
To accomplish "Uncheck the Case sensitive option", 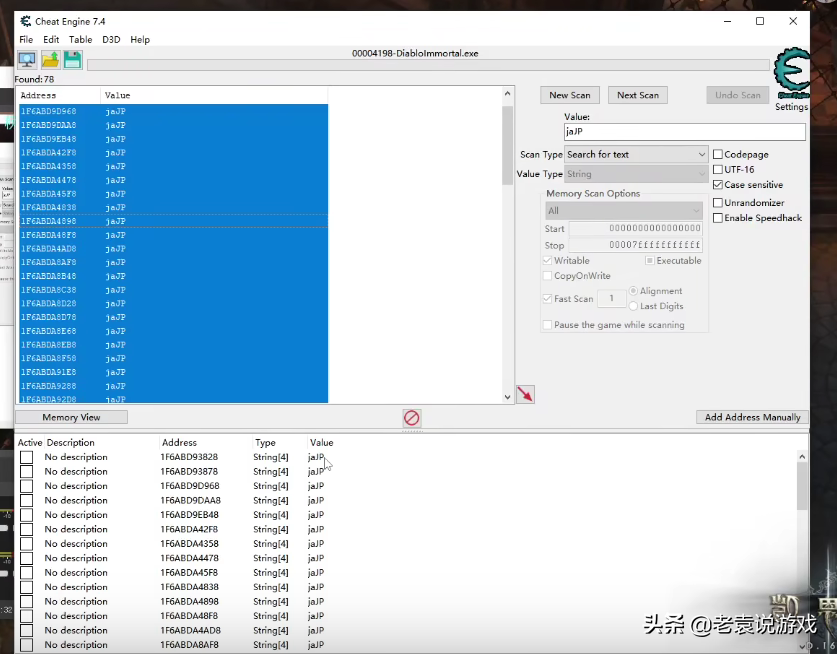I will point(718,185).
